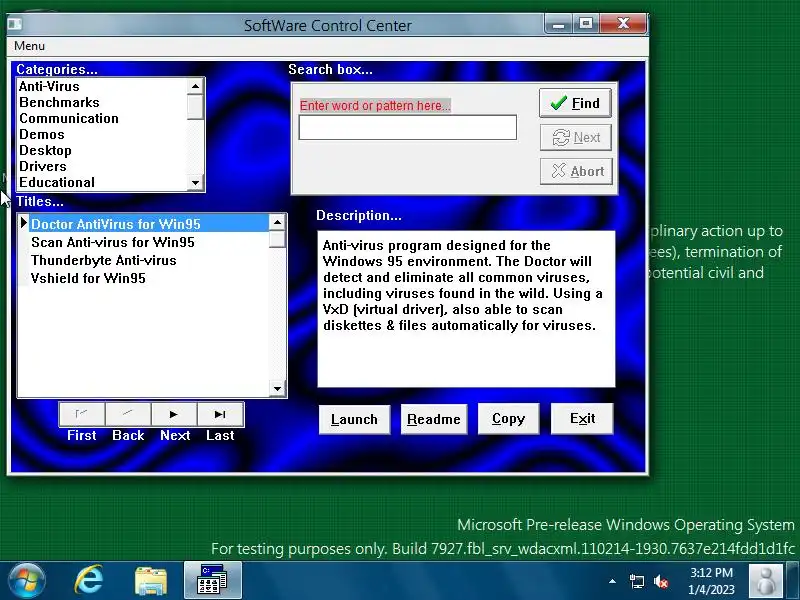
Task: Open the Windows Start orb
Action: [26, 580]
